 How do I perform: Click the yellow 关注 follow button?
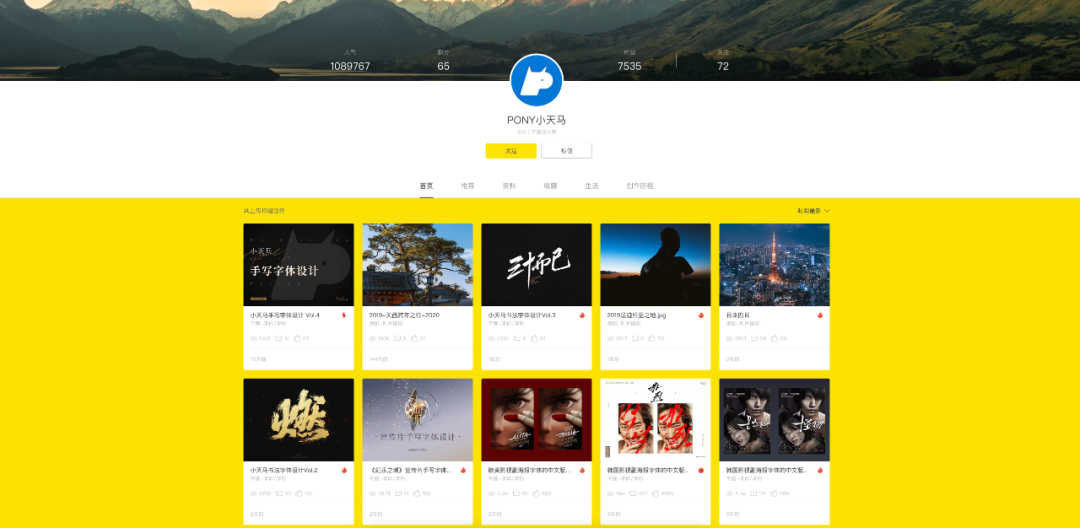click(x=511, y=151)
